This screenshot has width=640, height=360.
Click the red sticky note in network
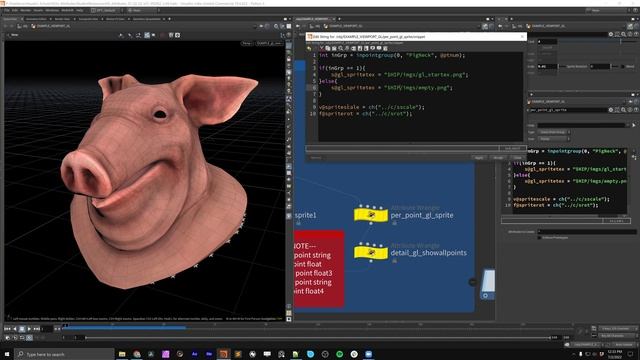[319, 269]
